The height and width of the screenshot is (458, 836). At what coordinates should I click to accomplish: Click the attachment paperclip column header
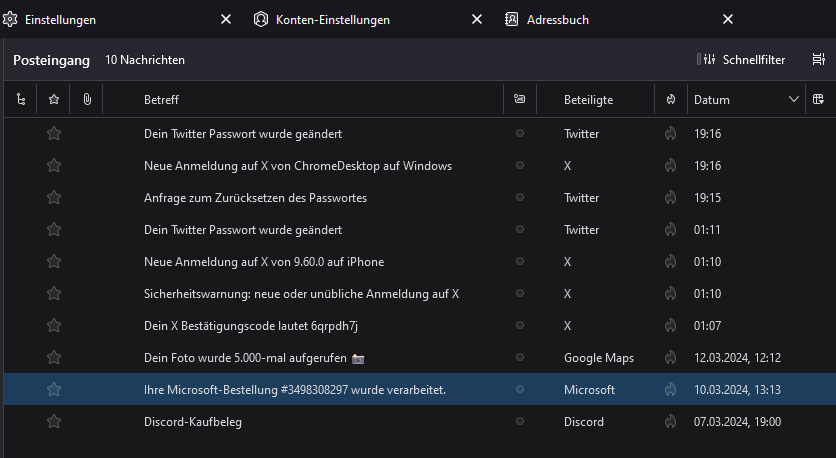pyautogui.click(x=87, y=100)
